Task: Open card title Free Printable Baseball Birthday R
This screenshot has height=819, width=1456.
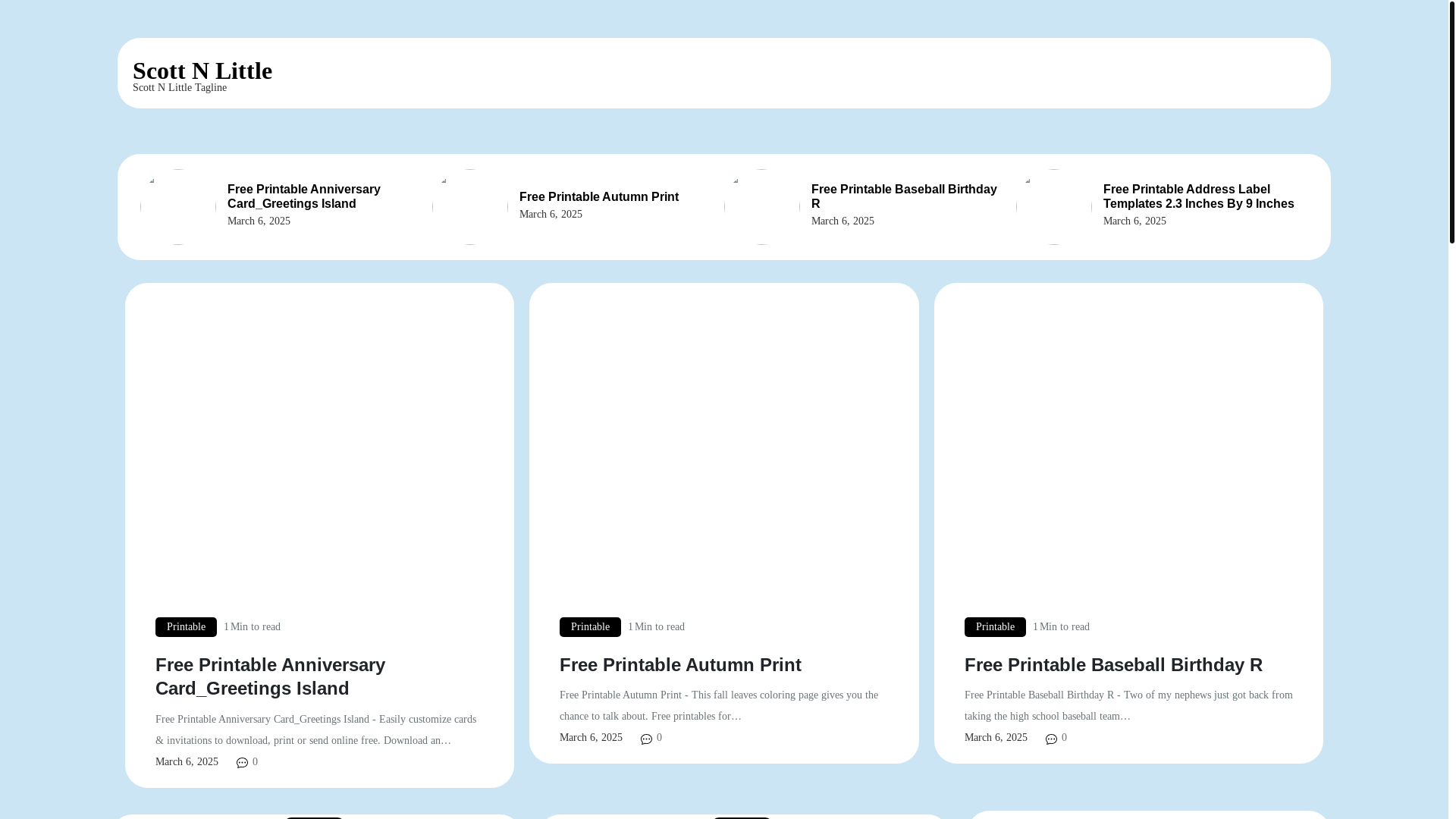Action: click(1113, 665)
